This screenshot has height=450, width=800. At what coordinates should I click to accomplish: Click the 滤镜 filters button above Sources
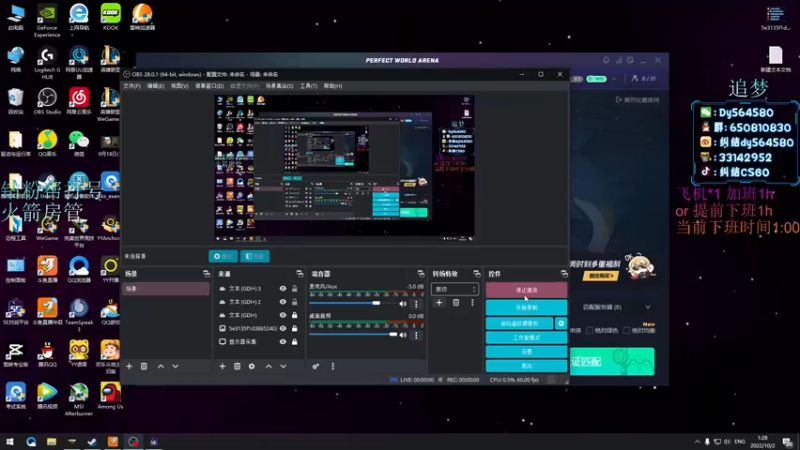point(255,256)
